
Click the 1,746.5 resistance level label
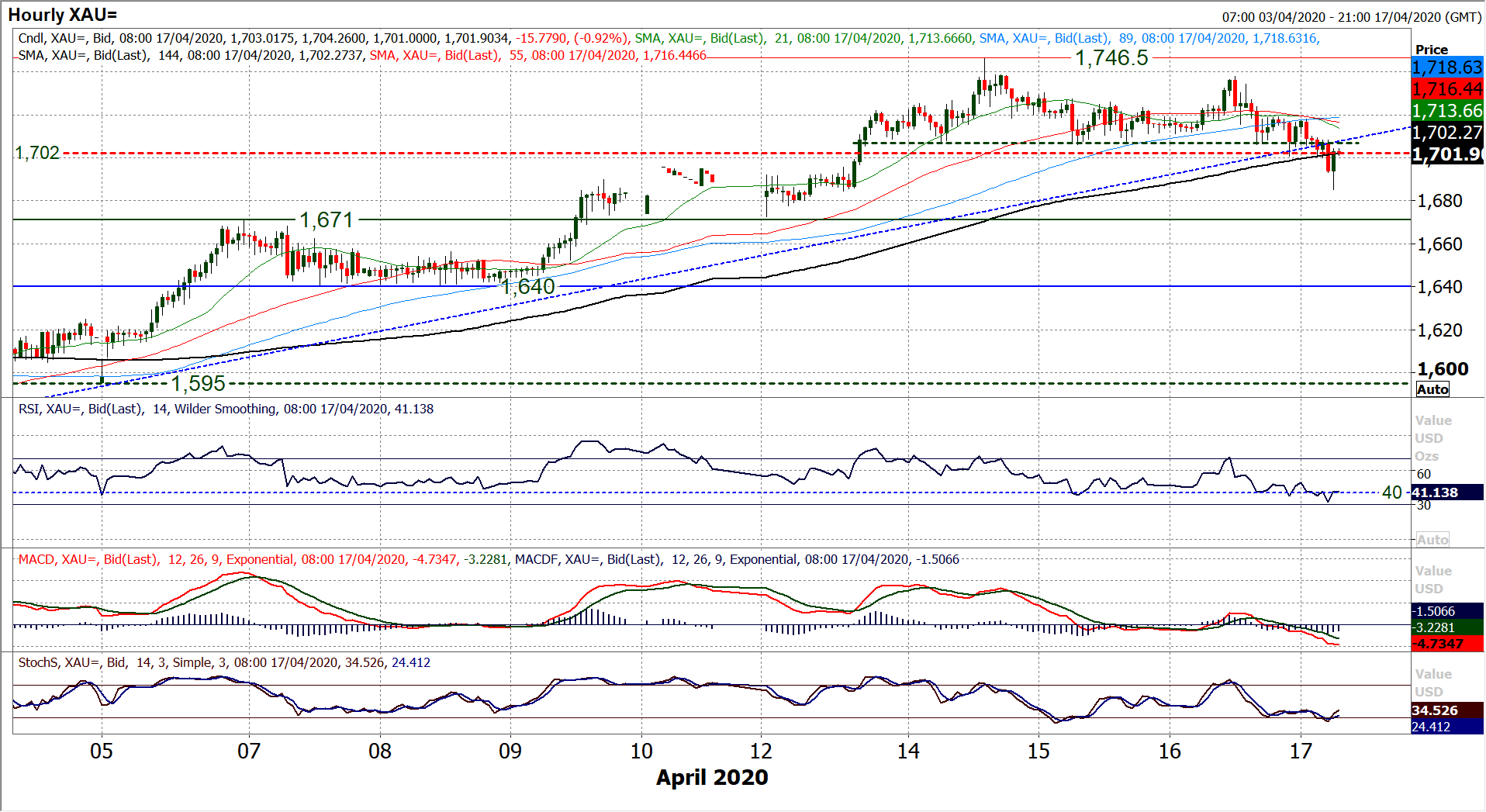coord(1111,57)
